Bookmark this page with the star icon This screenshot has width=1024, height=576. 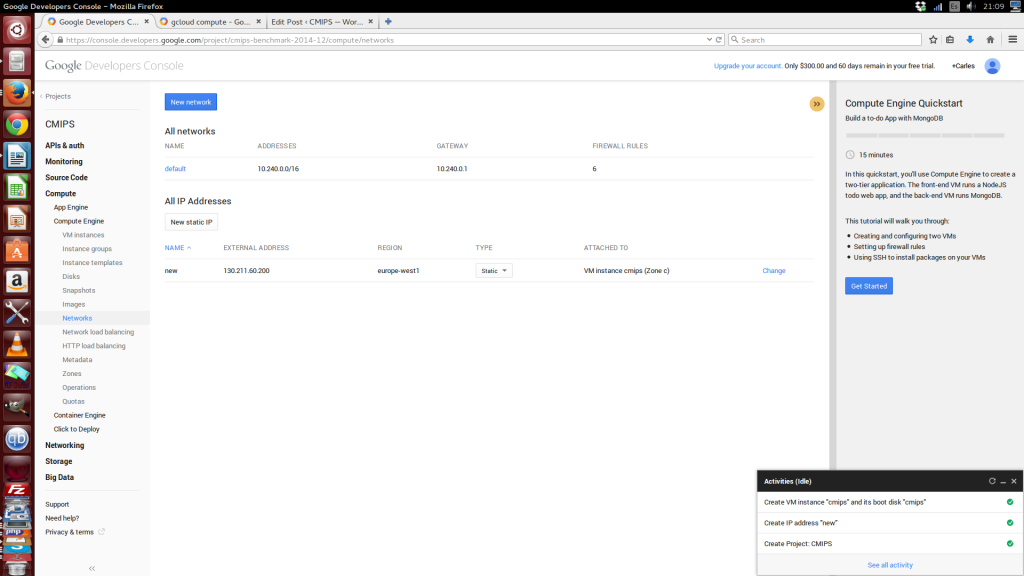[x=933, y=40]
